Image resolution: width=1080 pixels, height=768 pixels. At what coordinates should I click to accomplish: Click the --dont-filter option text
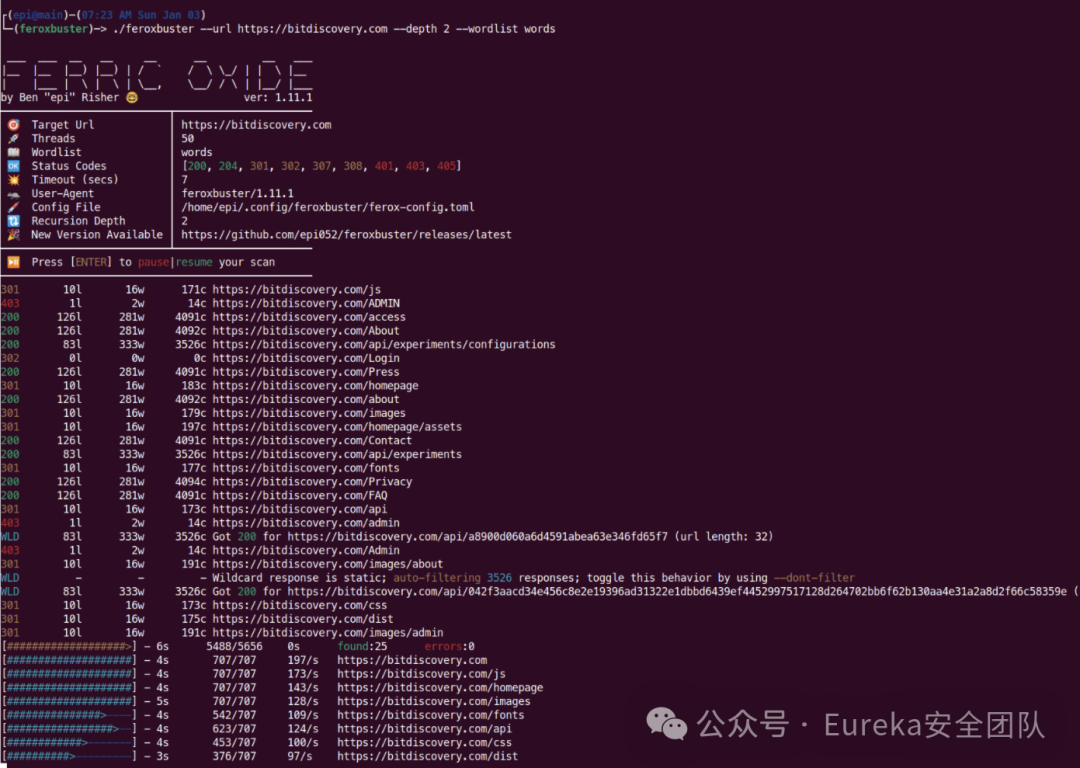click(x=814, y=578)
